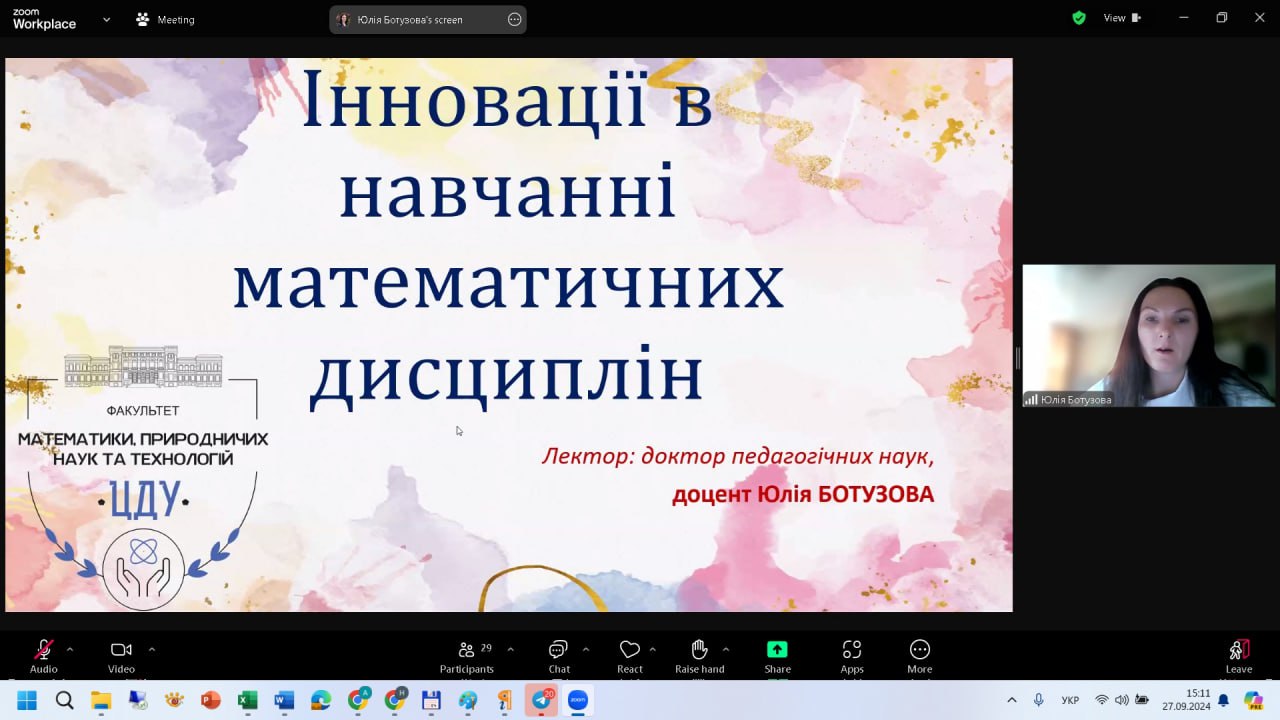
Task: Open the View layout menu
Action: (x=1122, y=18)
